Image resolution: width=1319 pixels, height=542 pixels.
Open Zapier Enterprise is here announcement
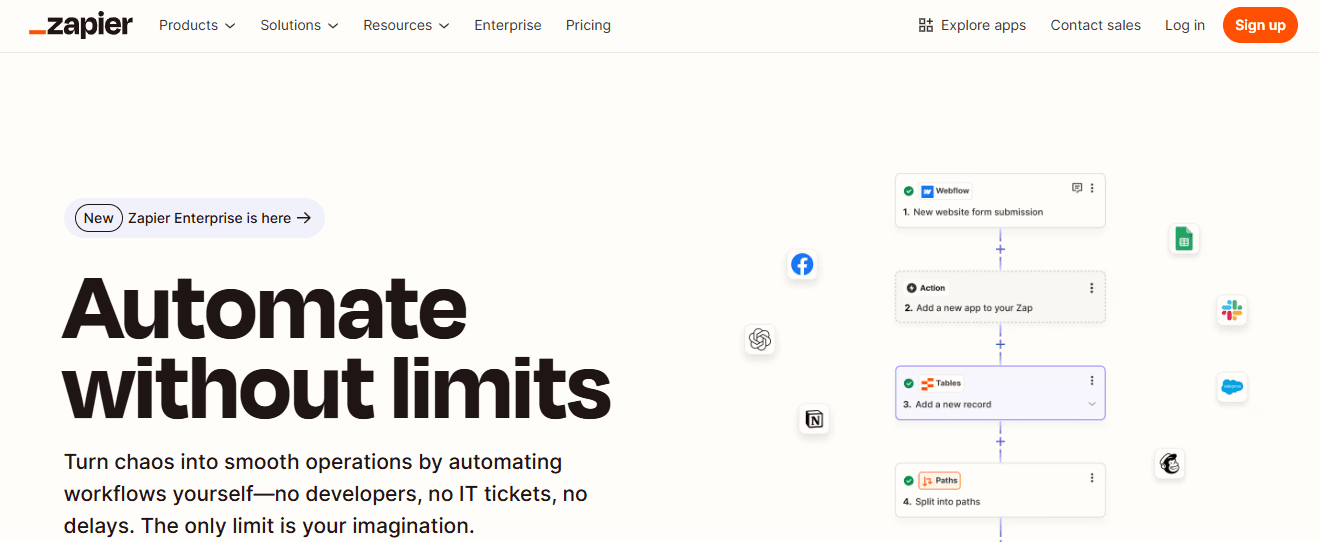tap(194, 218)
